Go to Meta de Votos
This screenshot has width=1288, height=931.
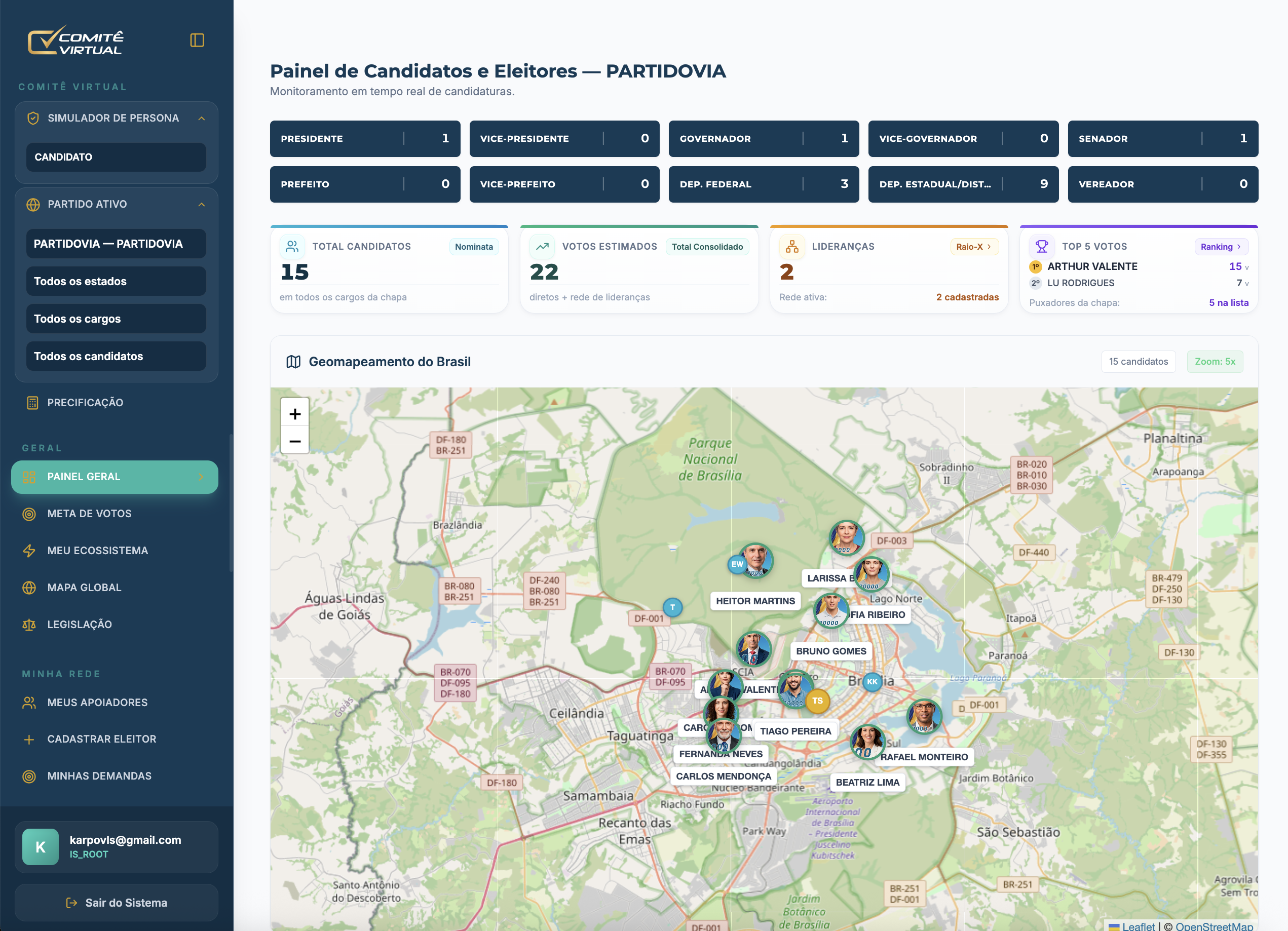[115, 514]
